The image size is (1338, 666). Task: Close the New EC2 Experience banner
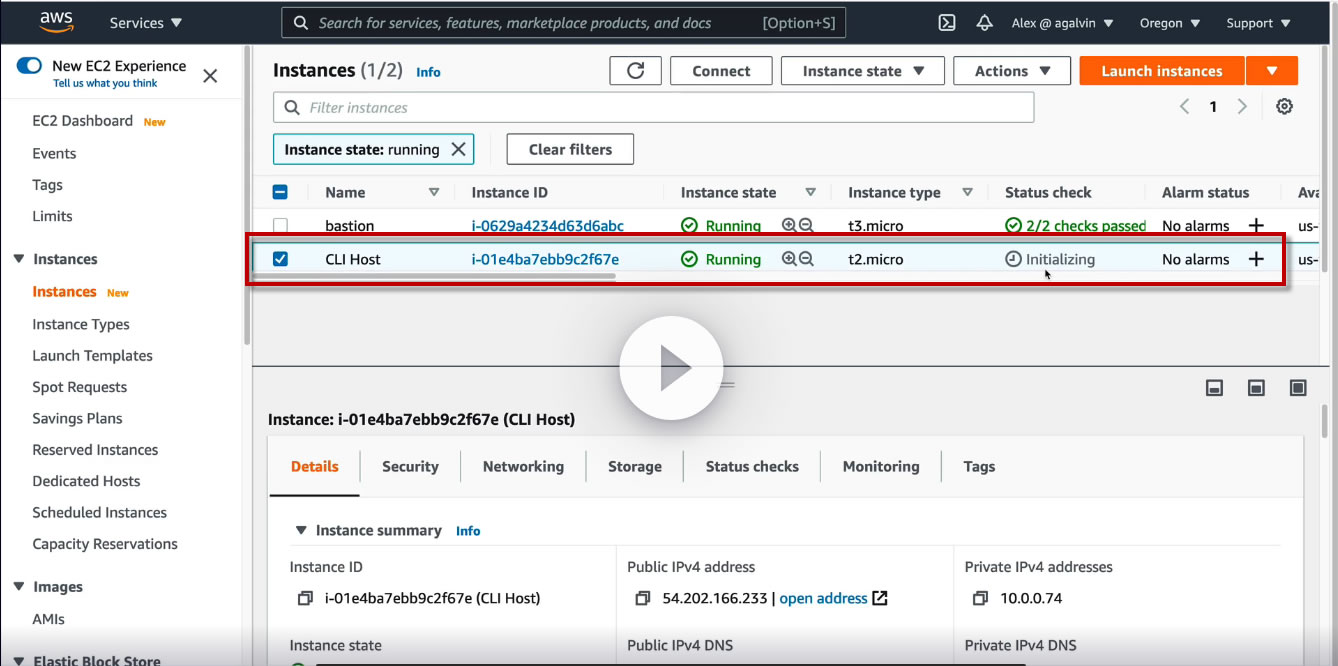(x=210, y=75)
